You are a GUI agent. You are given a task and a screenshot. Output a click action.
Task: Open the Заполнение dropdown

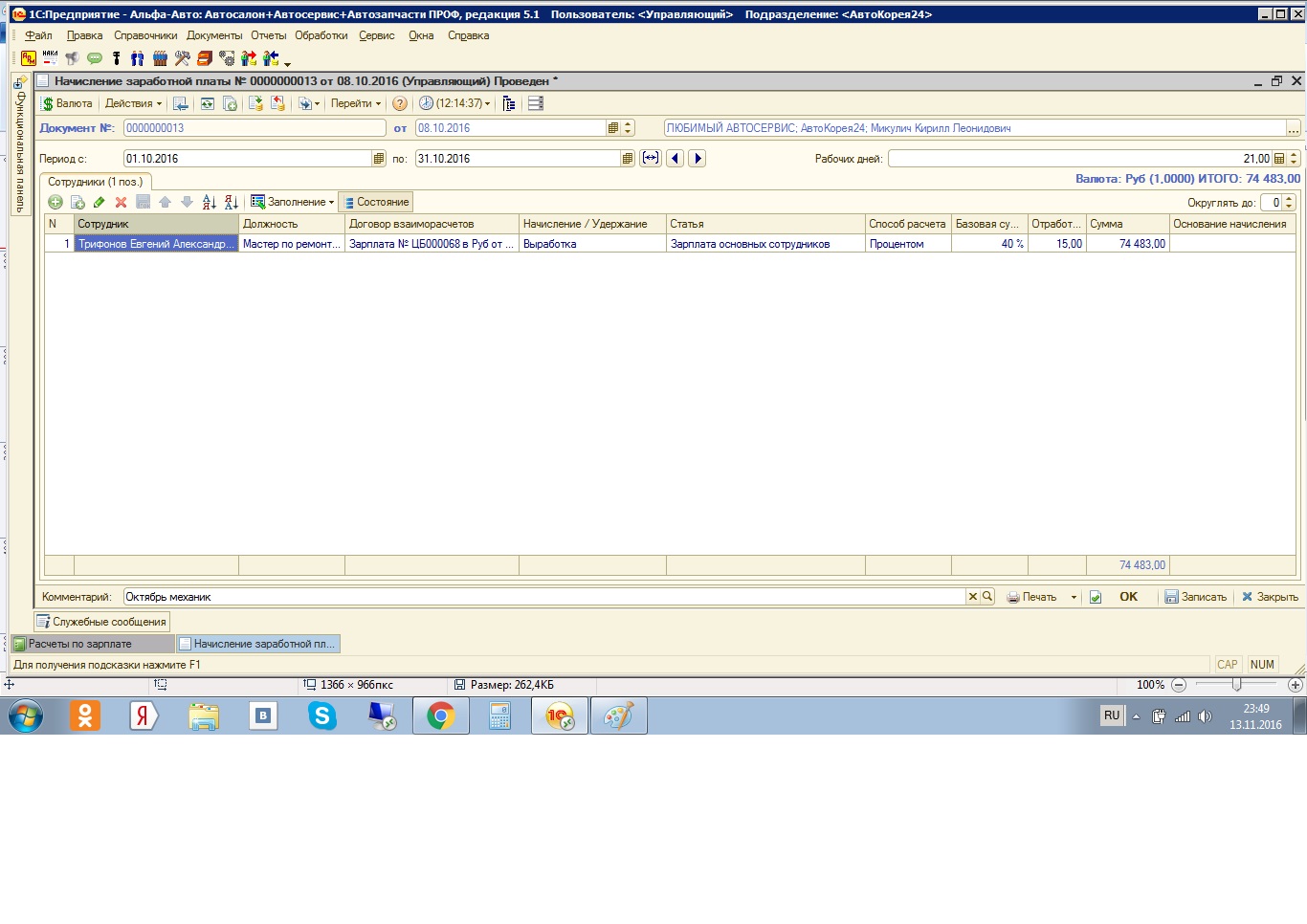293,202
